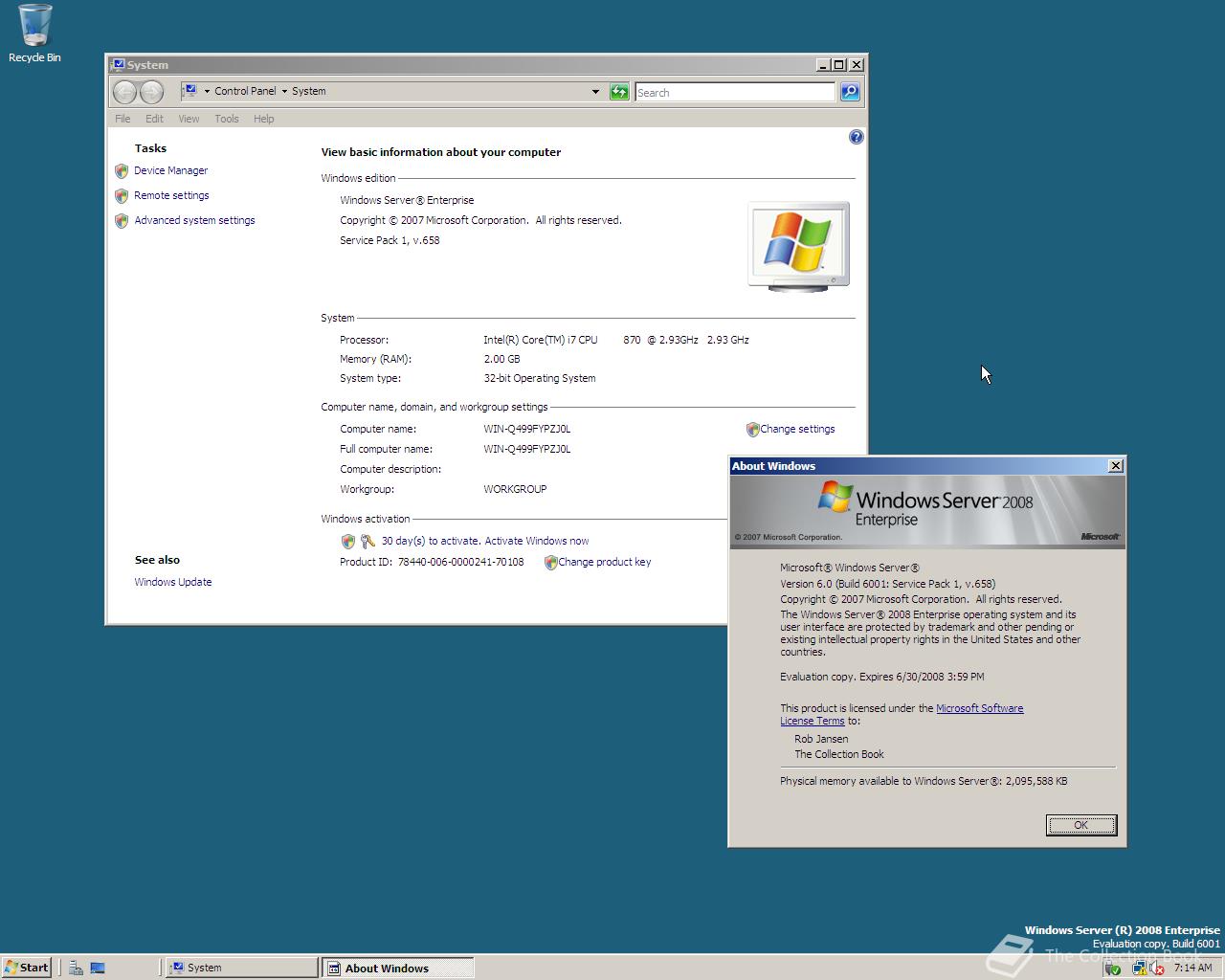
Task: Open the help question mark icon
Action: 857,137
